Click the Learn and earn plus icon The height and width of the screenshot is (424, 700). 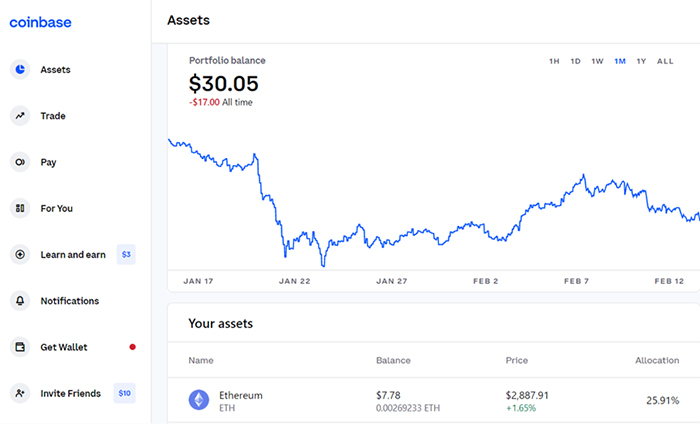point(20,254)
